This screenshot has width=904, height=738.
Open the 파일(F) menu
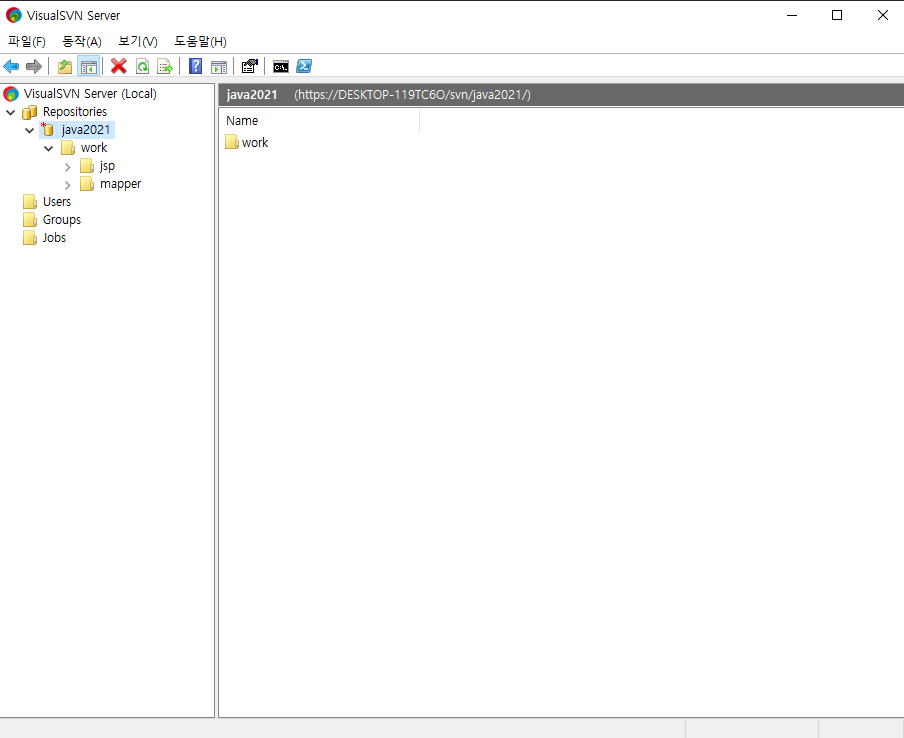click(27, 42)
